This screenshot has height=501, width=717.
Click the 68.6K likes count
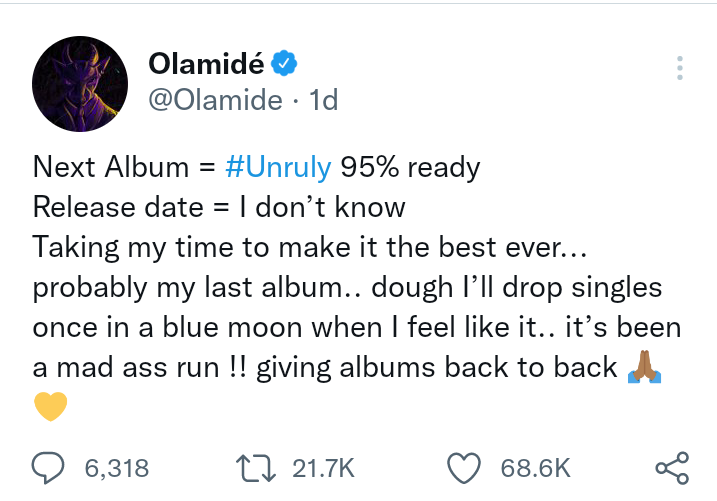535,467
